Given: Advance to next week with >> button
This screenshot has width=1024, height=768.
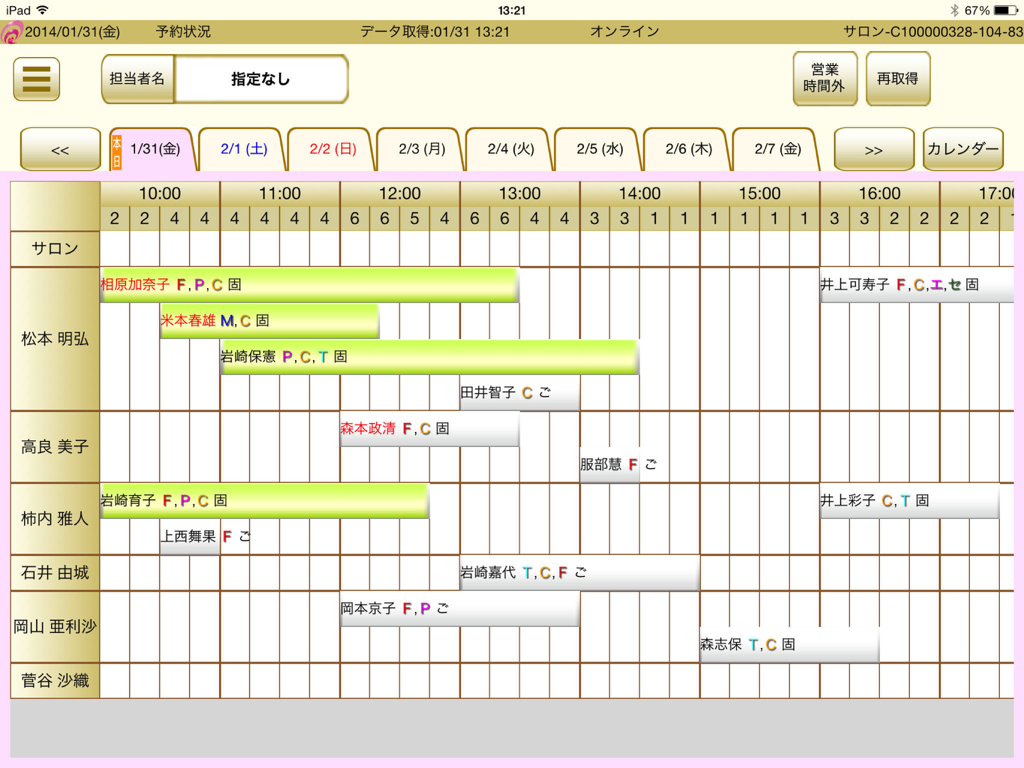Looking at the screenshot, I should [x=873, y=150].
